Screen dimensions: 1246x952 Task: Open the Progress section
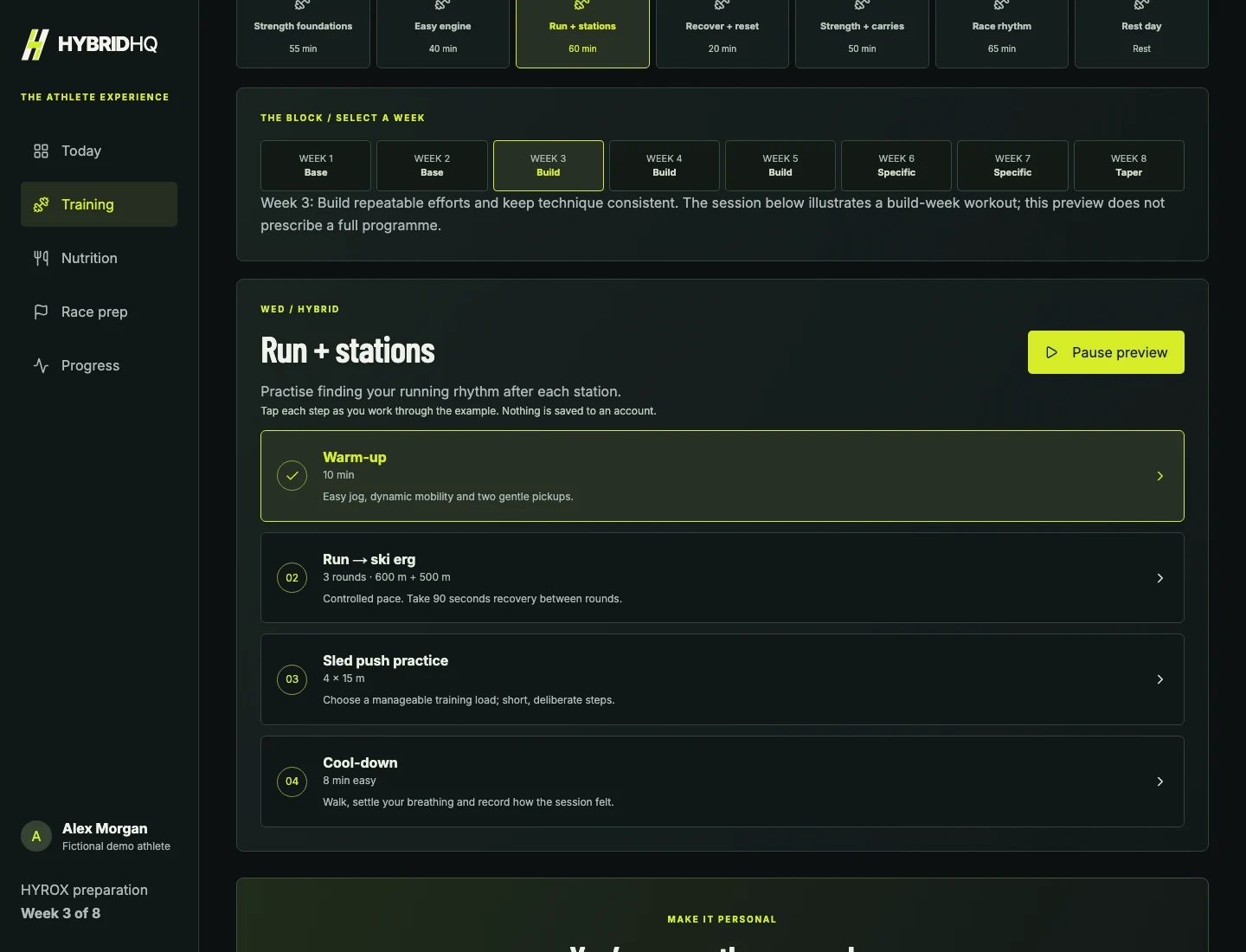pos(99,365)
